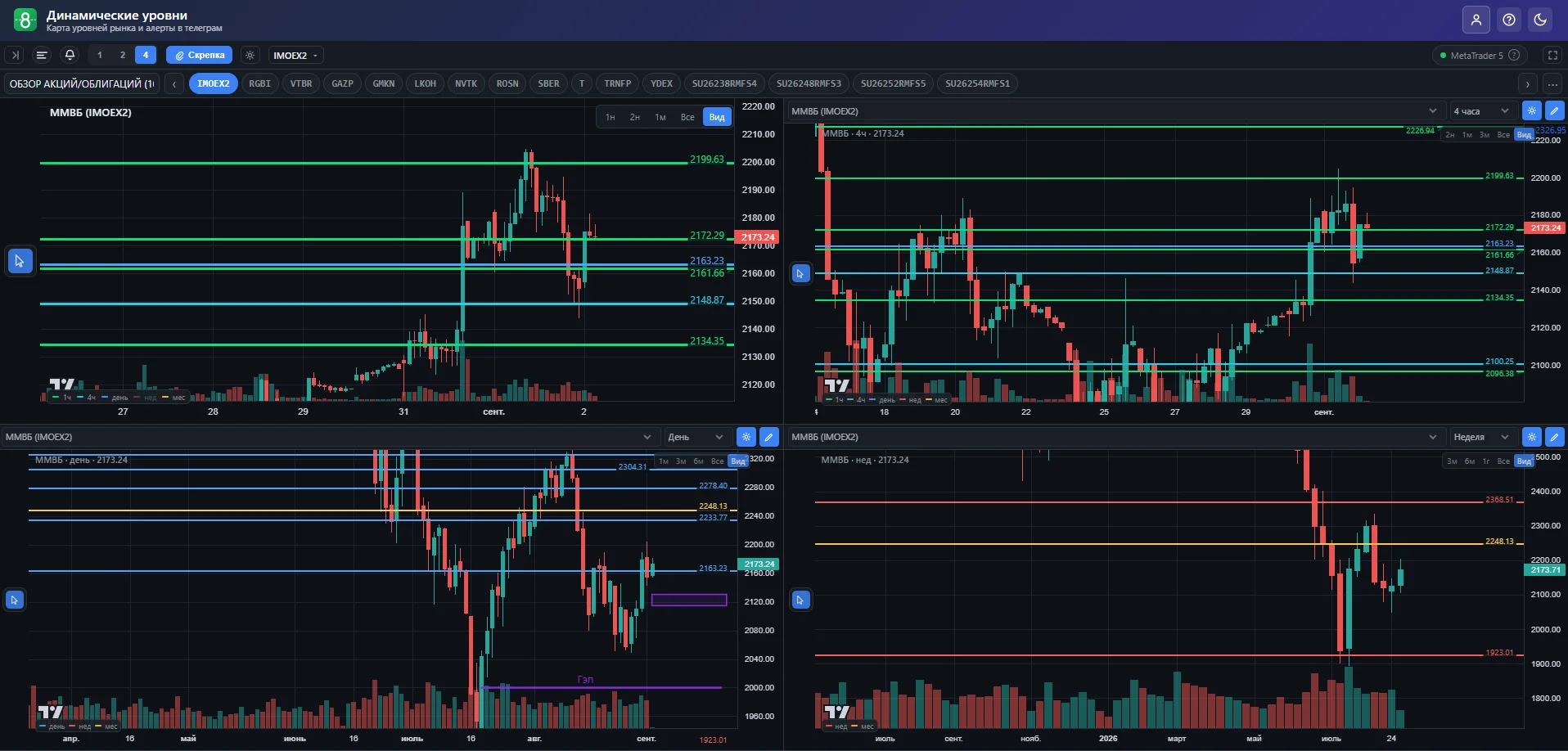Image resolution: width=1568 pixels, height=751 pixels.
Task: Set top-left chart range to 1н
Action: 611,117
